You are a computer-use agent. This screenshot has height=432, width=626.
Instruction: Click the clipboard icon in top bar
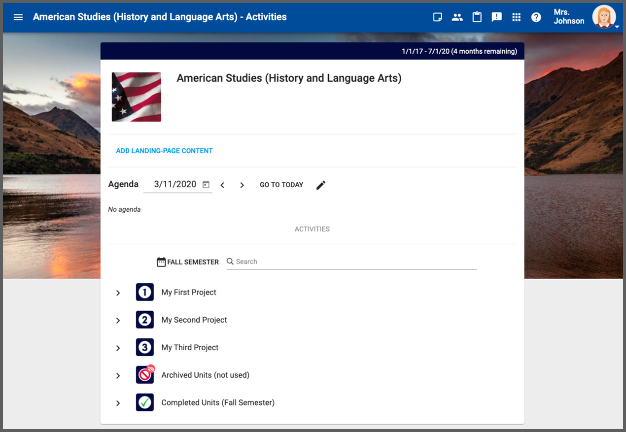[x=477, y=17]
